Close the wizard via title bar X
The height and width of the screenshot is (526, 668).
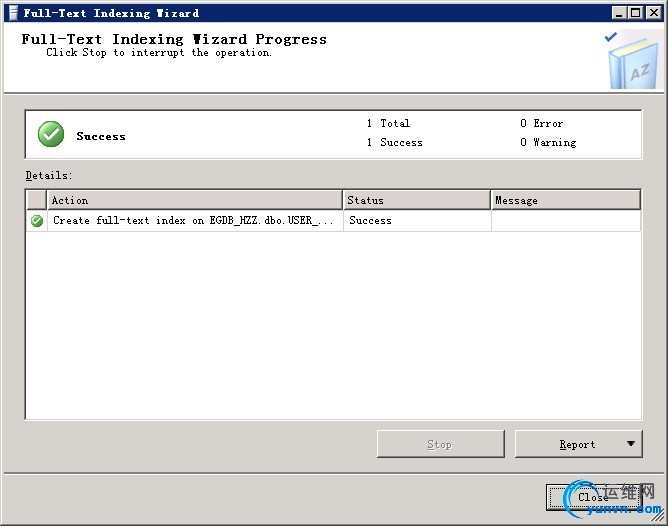click(x=653, y=13)
